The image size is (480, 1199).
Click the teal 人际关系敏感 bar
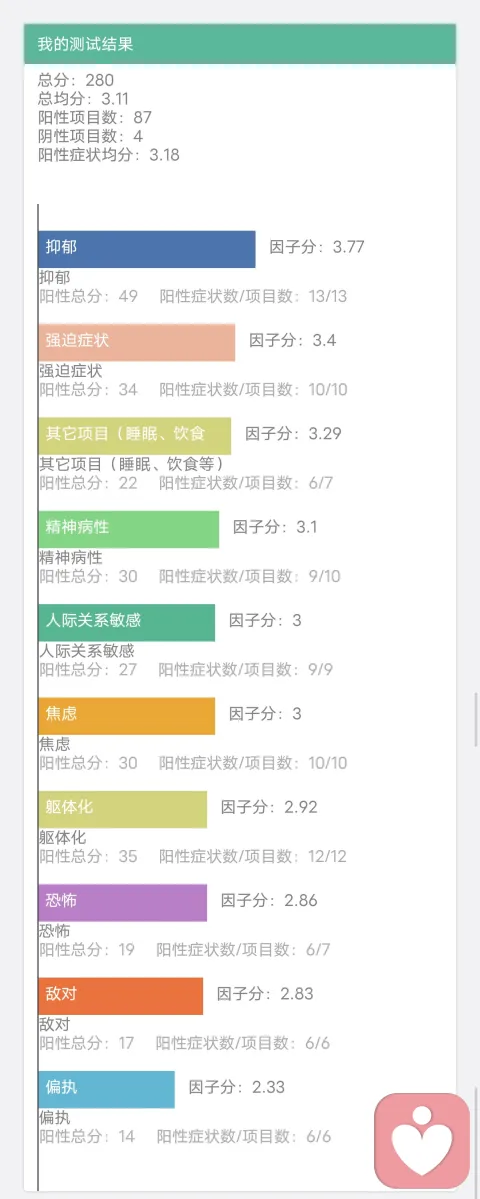coord(127,622)
